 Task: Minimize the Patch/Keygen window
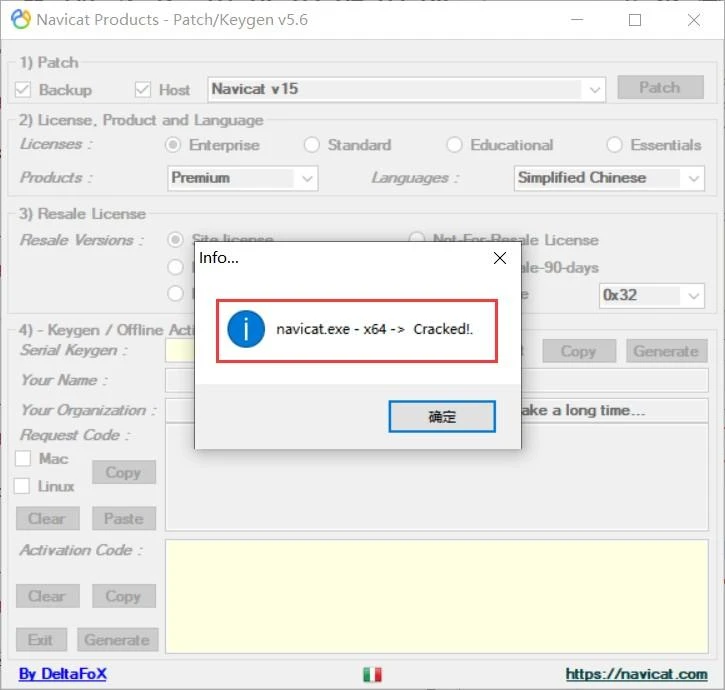tap(577, 20)
